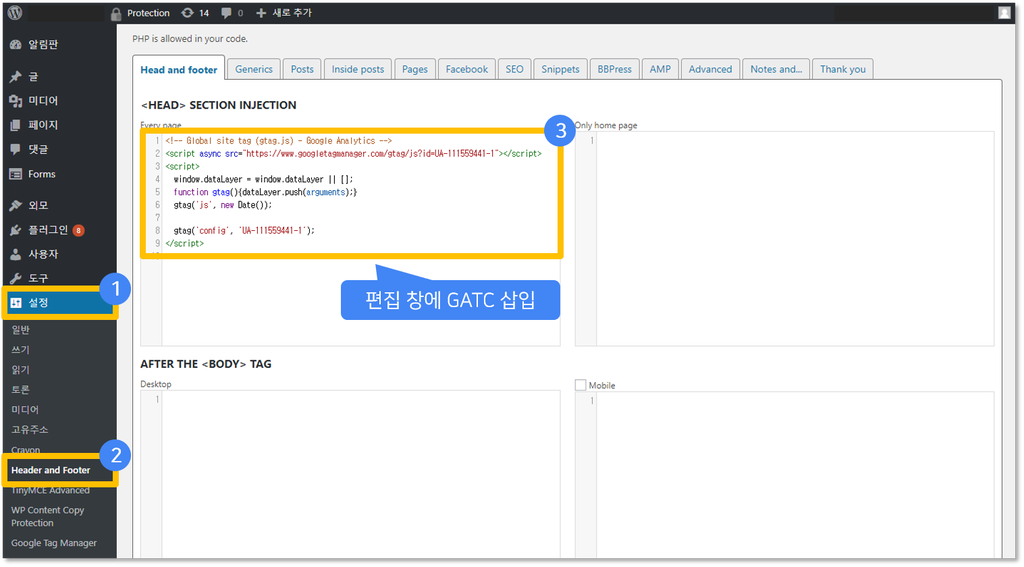The width and height of the screenshot is (1024, 567).
Task: Click the Protection label in admin bar
Action: click(x=148, y=13)
